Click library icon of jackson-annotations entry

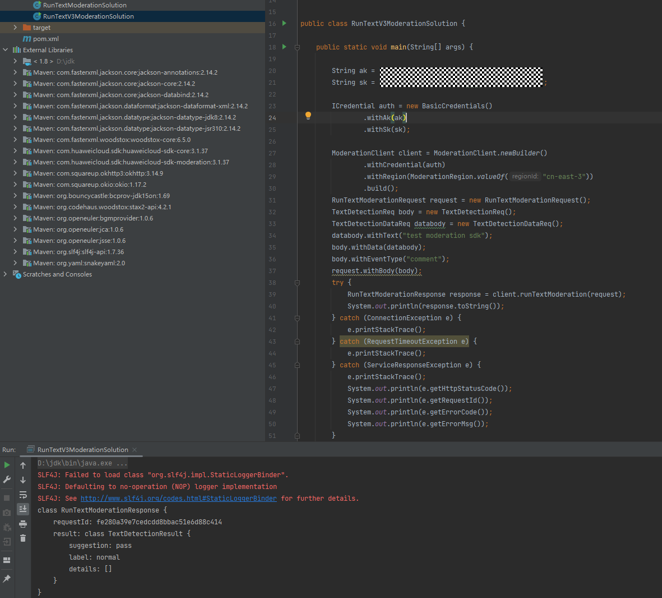[27, 72]
